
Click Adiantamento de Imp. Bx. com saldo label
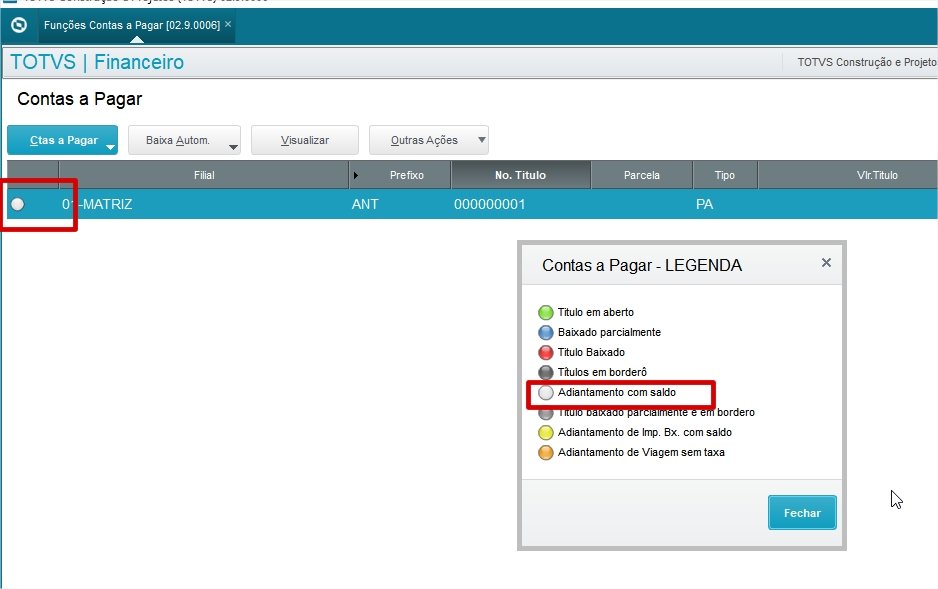tap(645, 432)
